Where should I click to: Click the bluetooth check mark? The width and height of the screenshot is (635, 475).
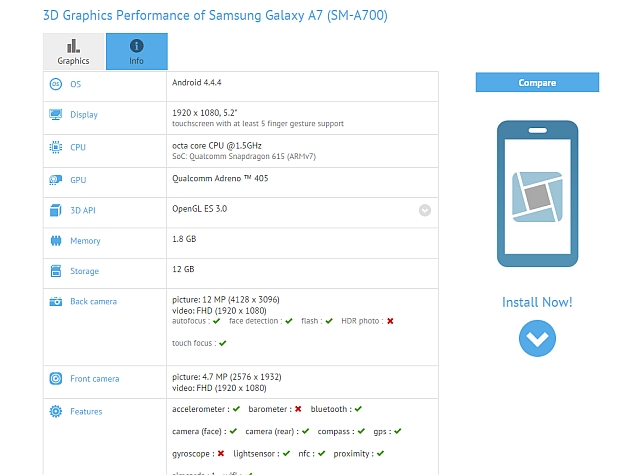[x=358, y=409]
